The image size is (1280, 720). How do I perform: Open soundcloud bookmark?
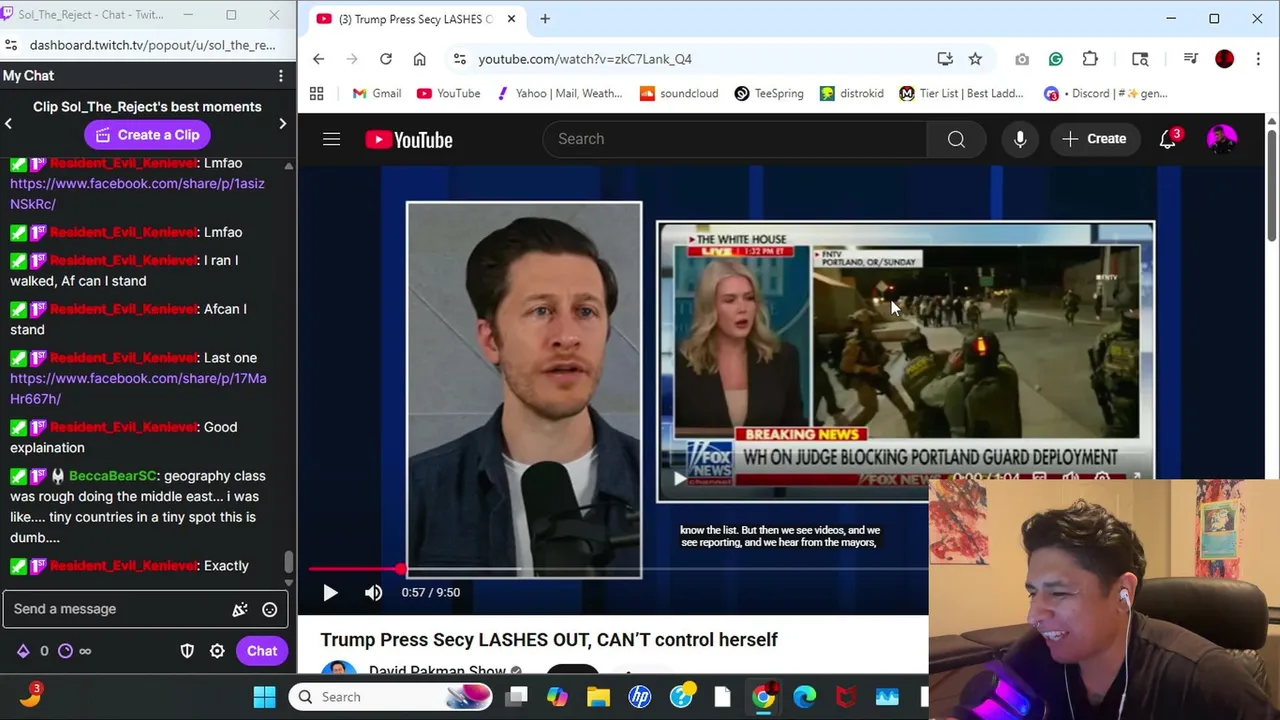coord(679,94)
